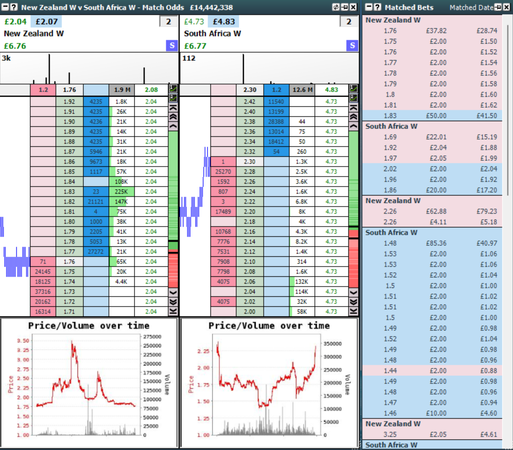
Task: Toggle second checkmark option atop South Africa ladder scrollbar
Action: (x=354, y=98)
